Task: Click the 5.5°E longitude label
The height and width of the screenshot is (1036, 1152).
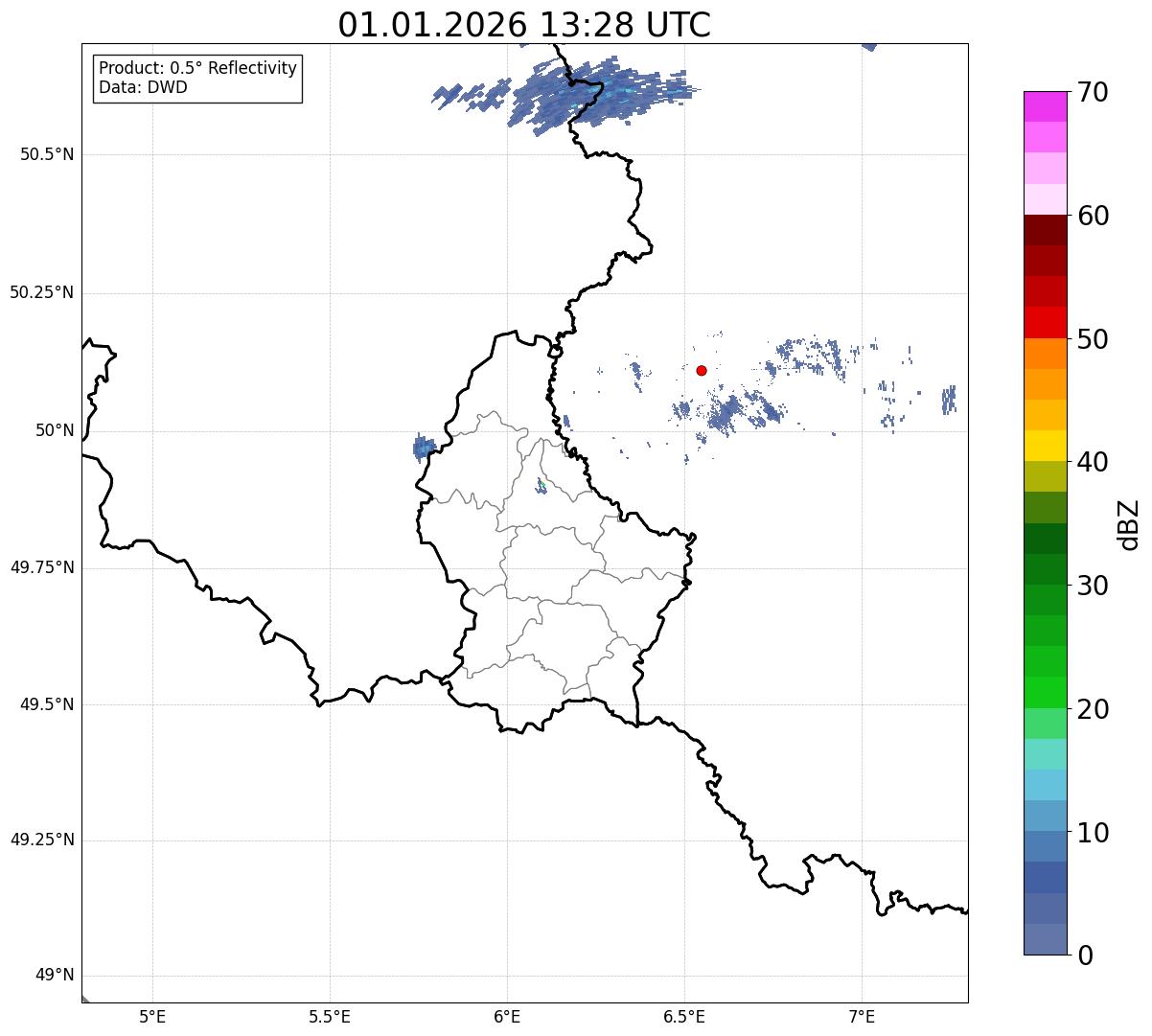Action: 330,1016
